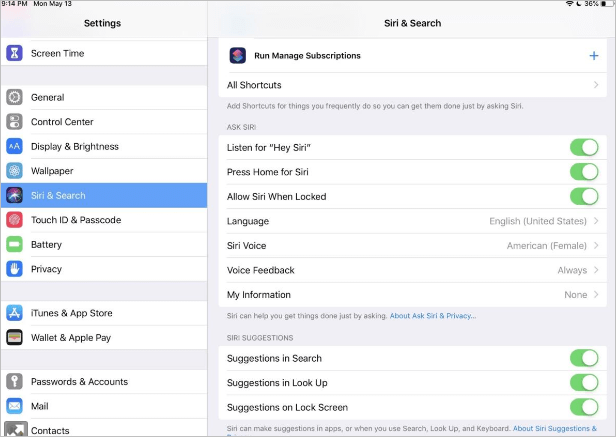
Task: Tap the Touch ID fingerprint icon
Action: pyautogui.click(x=14, y=220)
